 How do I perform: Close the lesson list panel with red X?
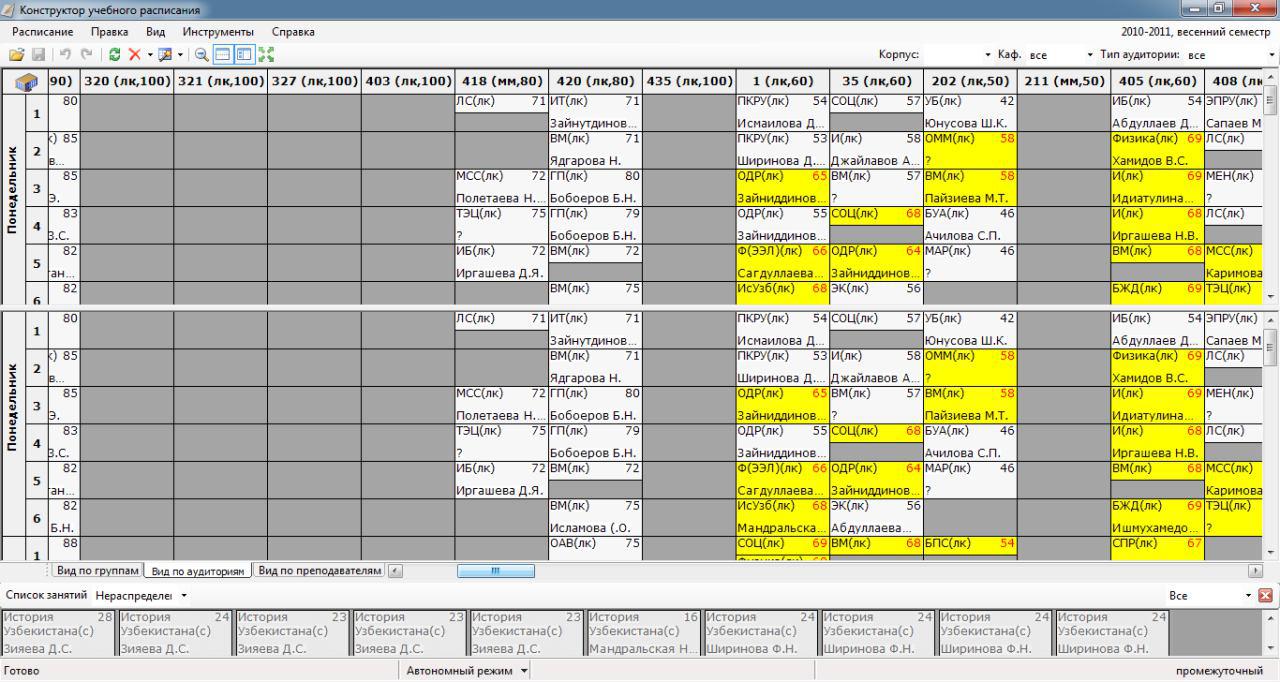1265,595
